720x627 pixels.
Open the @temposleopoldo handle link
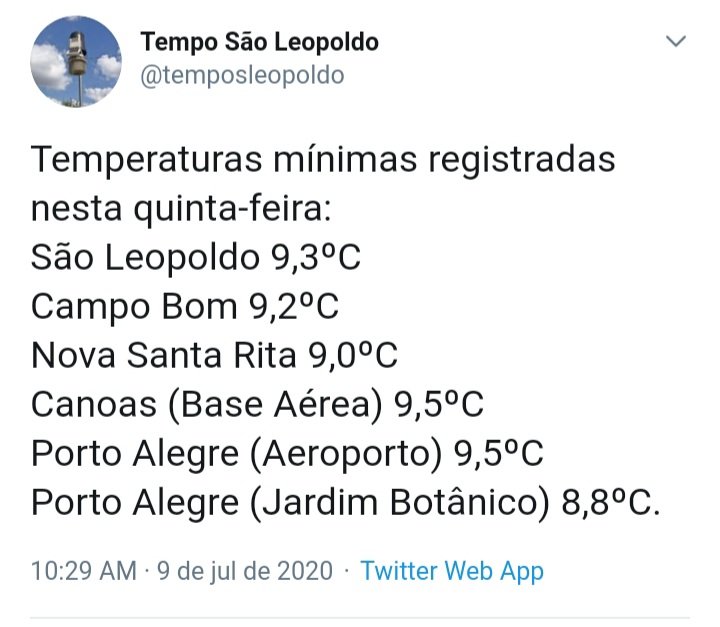coord(242,75)
